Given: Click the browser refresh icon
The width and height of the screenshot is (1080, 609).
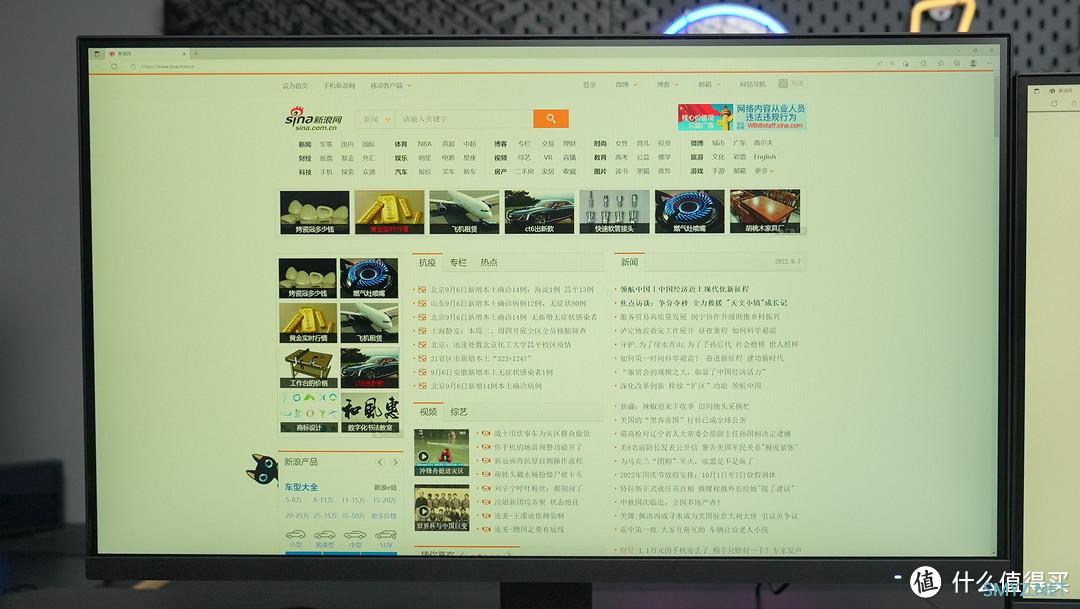Looking at the screenshot, I should click(x=114, y=66).
